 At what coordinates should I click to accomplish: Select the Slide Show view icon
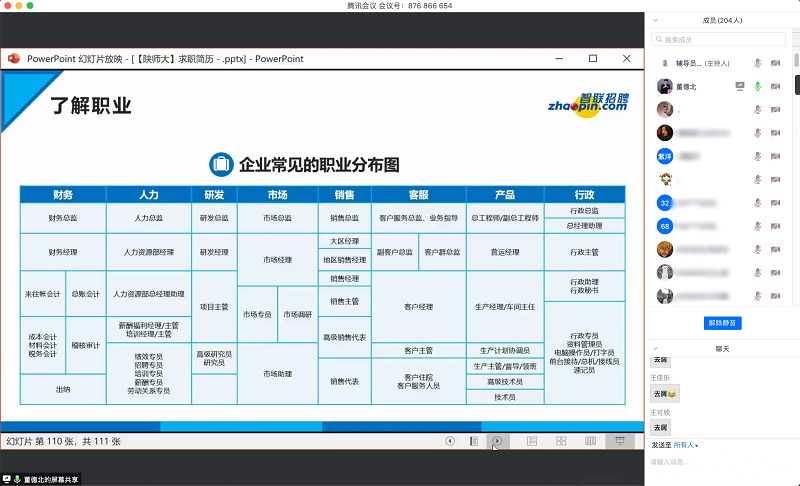click(620, 440)
